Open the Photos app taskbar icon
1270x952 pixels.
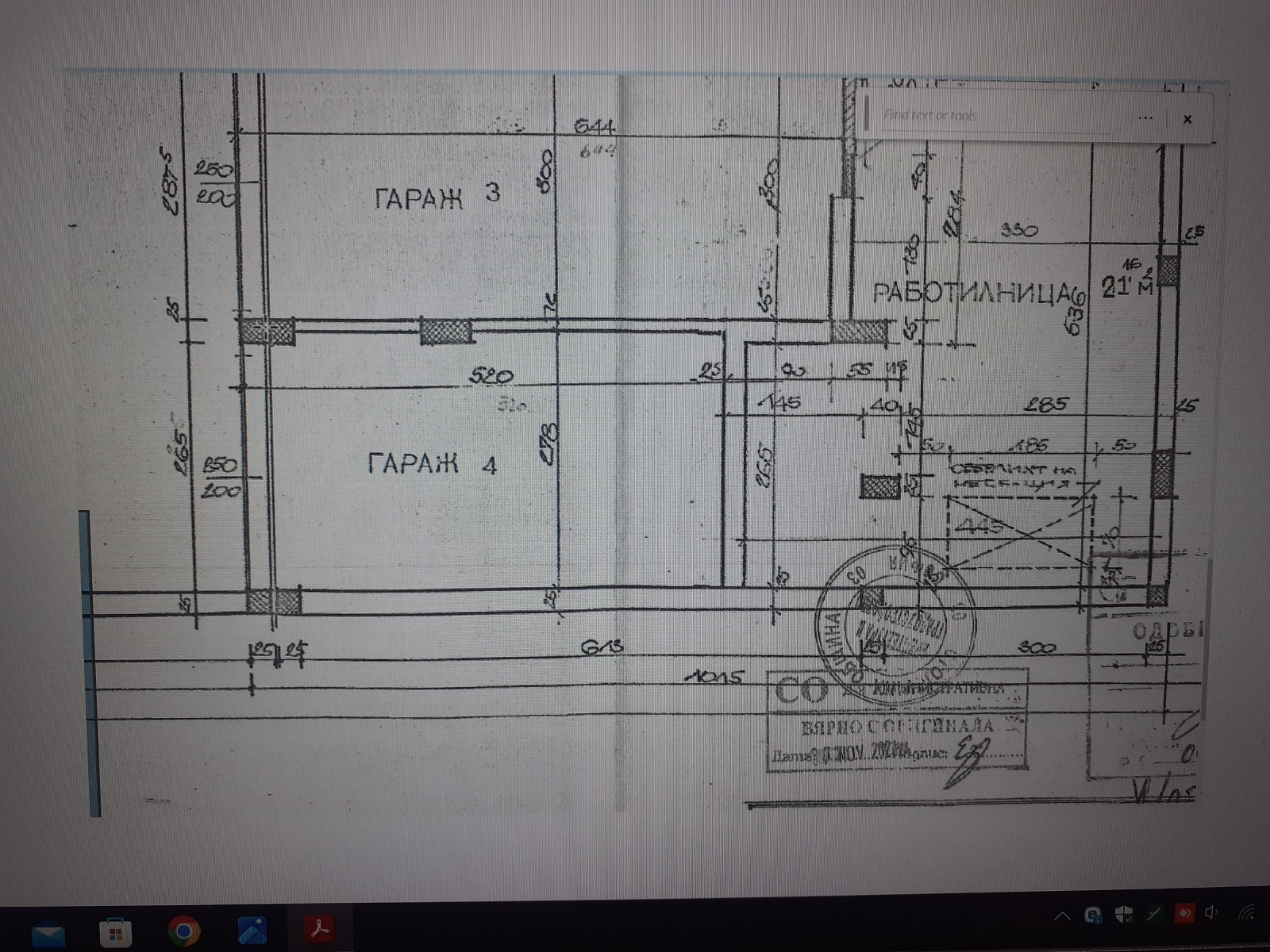(x=252, y=930)
